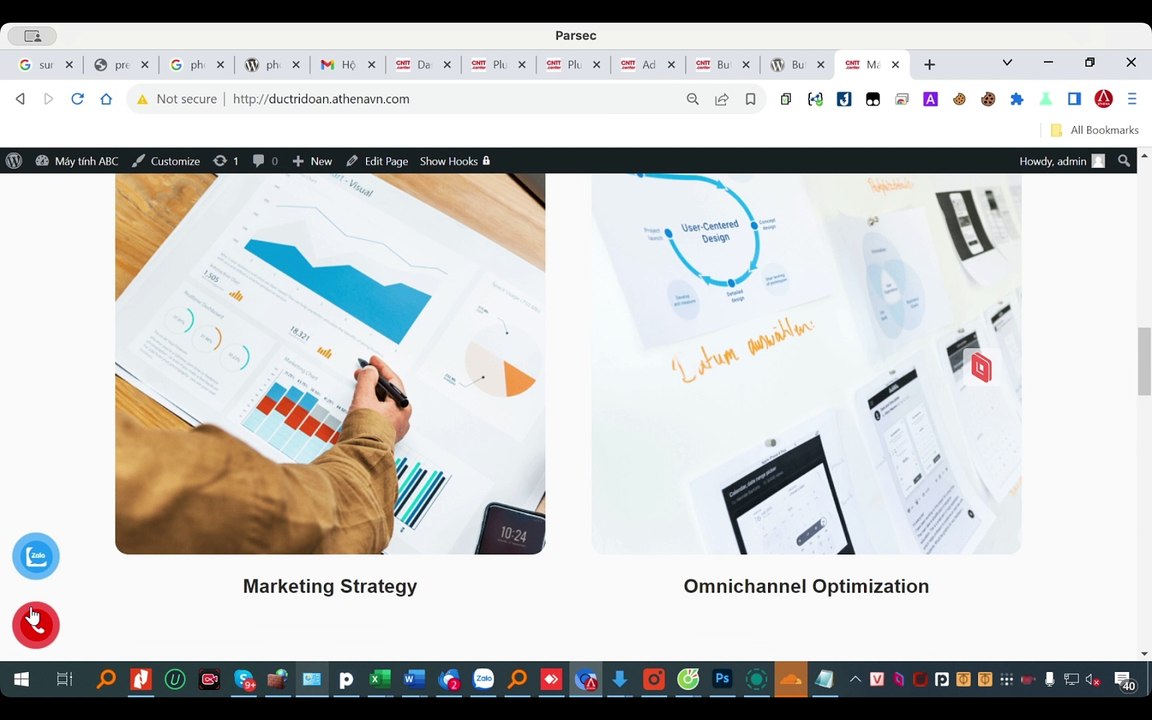Image resolution: width=1152 pixels, height=720 pixels.
Task: Open the WordPress logo menu in admin bar
Action: (14, 161)
